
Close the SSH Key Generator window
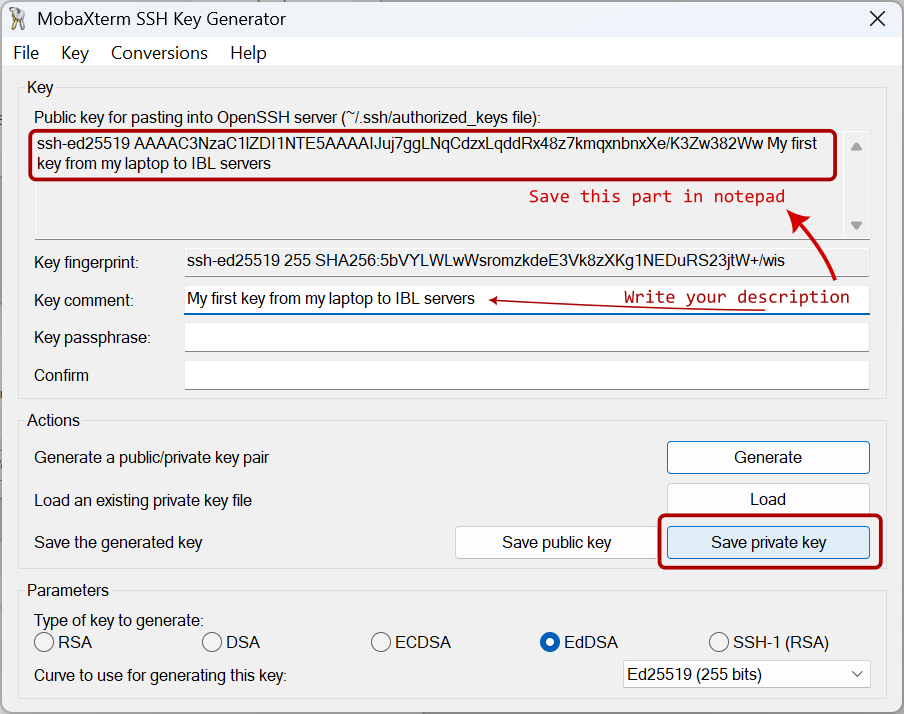877,19
